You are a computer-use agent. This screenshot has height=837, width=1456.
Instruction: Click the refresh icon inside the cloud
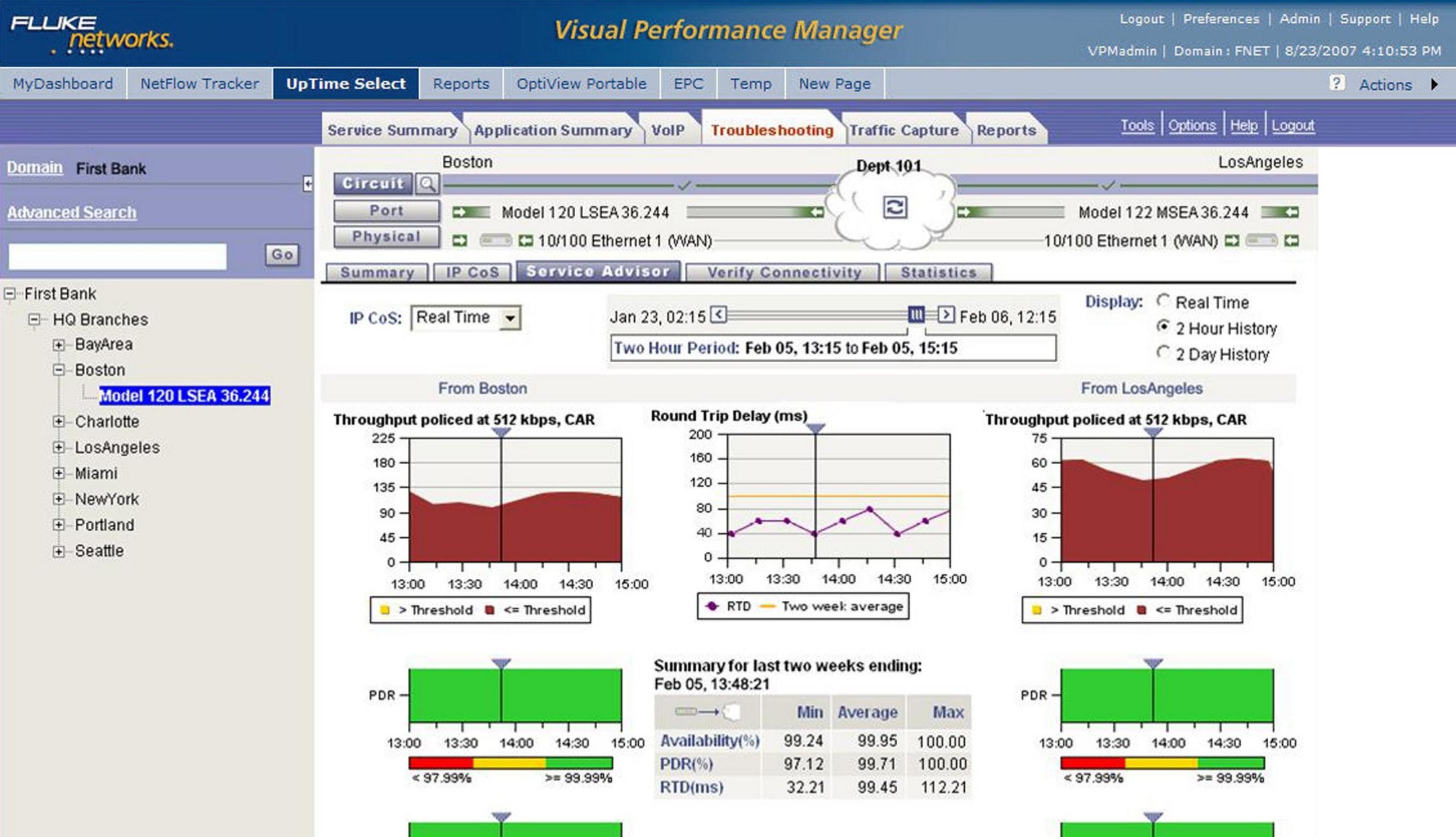click(895, 207)
